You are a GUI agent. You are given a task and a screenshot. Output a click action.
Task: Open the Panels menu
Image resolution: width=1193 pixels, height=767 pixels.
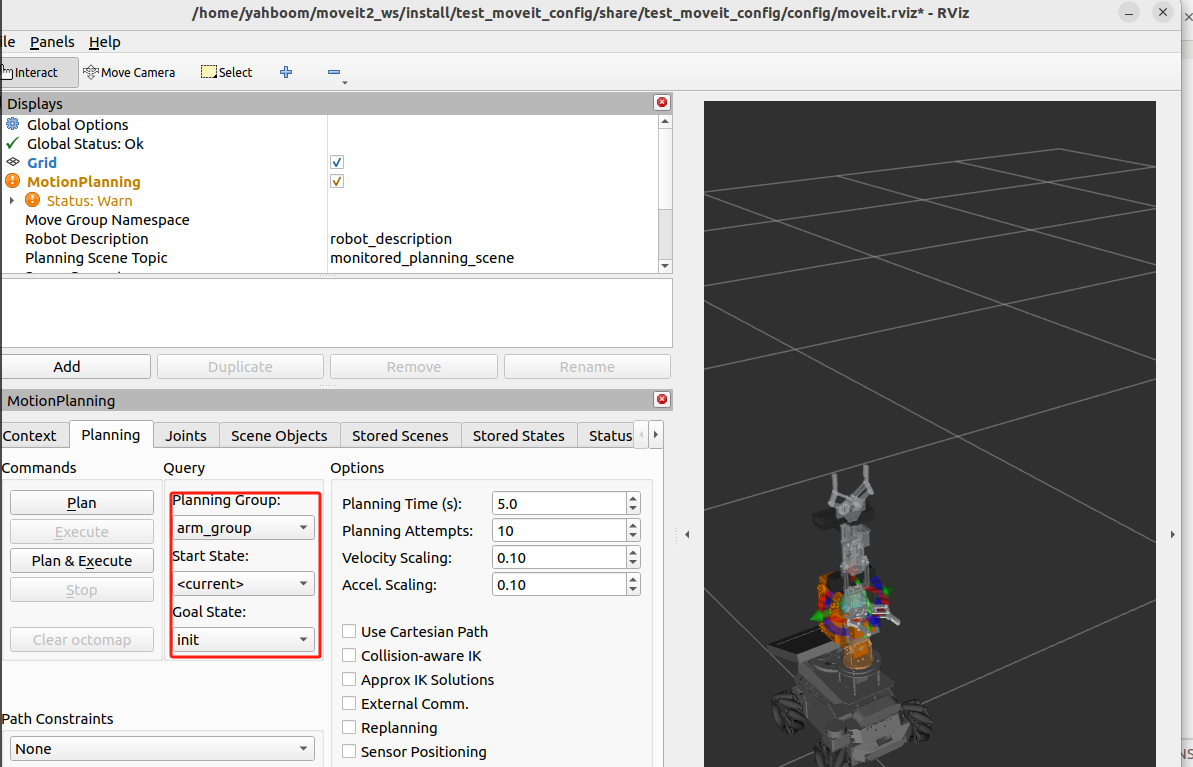(52, 42)
